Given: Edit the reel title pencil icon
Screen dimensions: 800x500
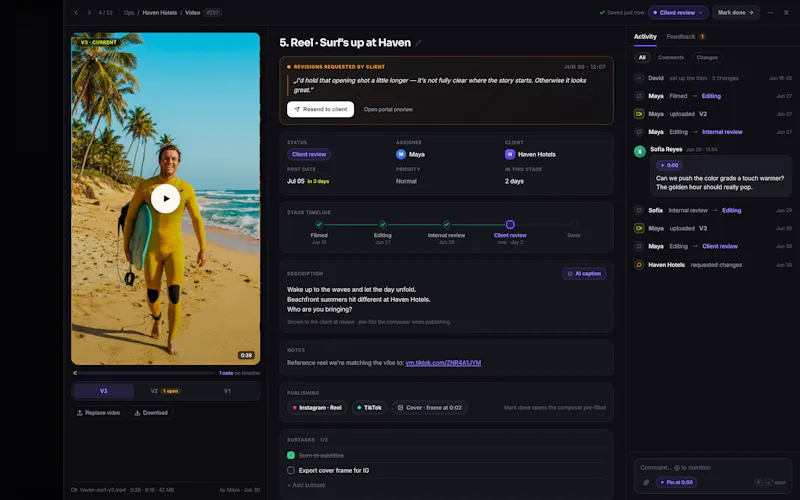Looking at the screenshot, I should point(418,43).
